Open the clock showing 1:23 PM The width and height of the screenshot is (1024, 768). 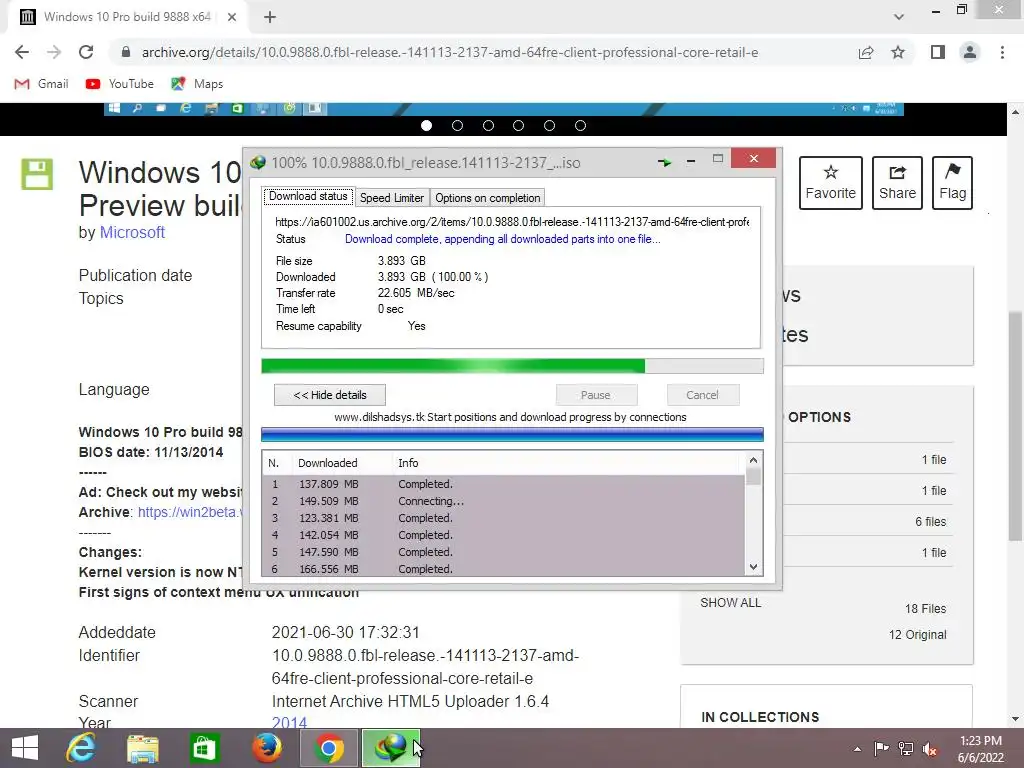(x=980, y=749)
